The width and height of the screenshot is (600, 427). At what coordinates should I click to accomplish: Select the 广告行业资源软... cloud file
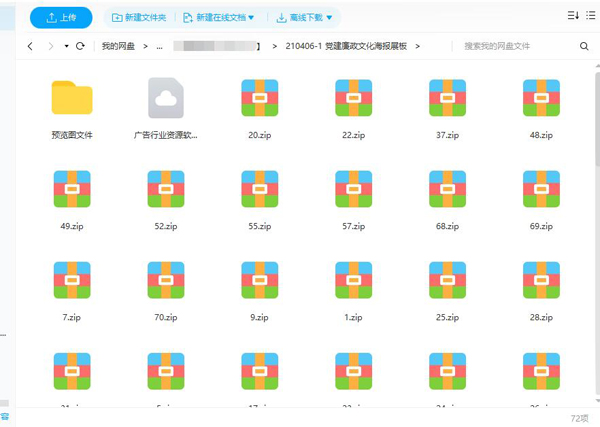pos(166,98)
